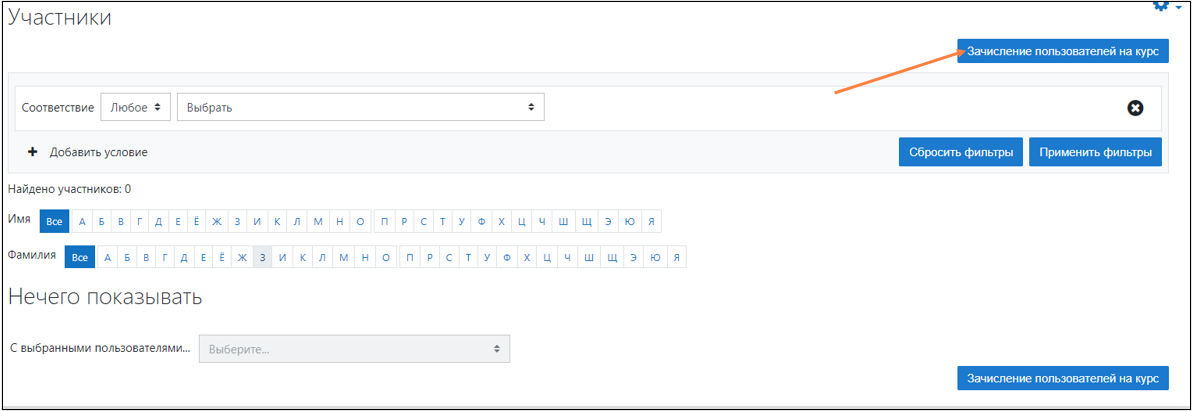Filter surname by letter П
This screenshot has height=411, width=1192.
[x=410, y=258]
